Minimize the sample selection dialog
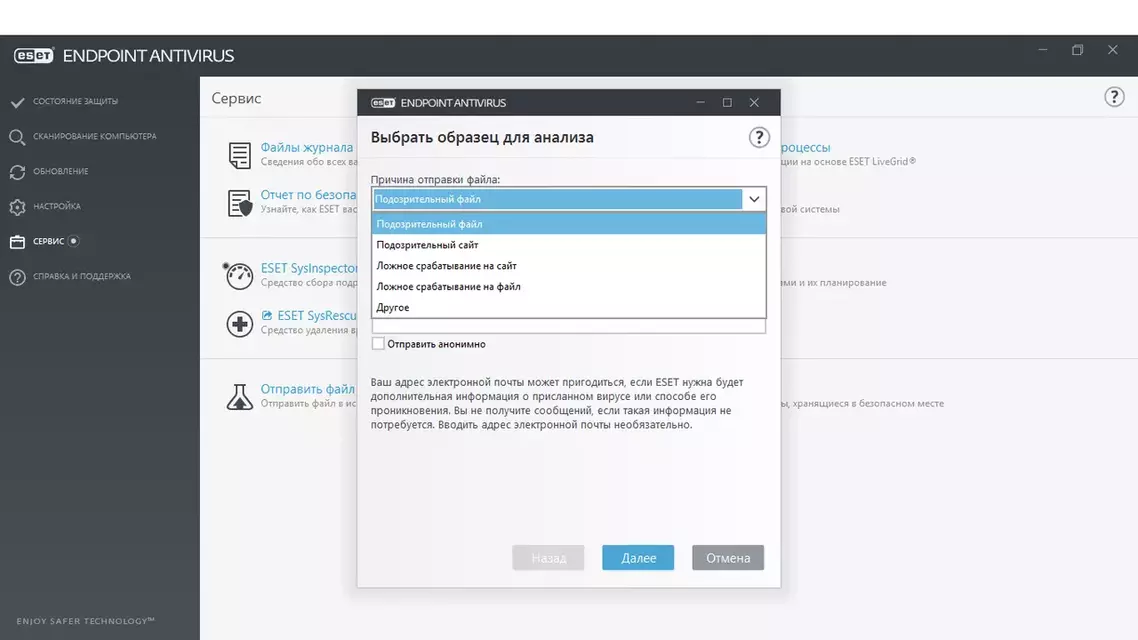The width and height of the screenshot is (1138, 640). pos(700,102)
